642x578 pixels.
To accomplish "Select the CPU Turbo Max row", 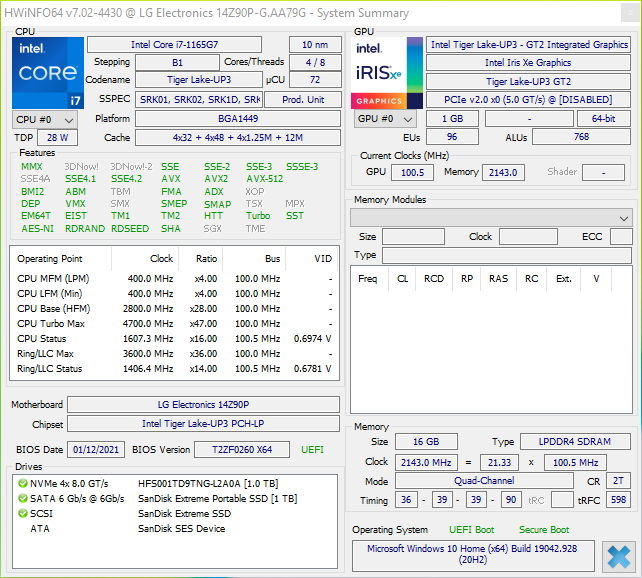I will coord(174,323).
